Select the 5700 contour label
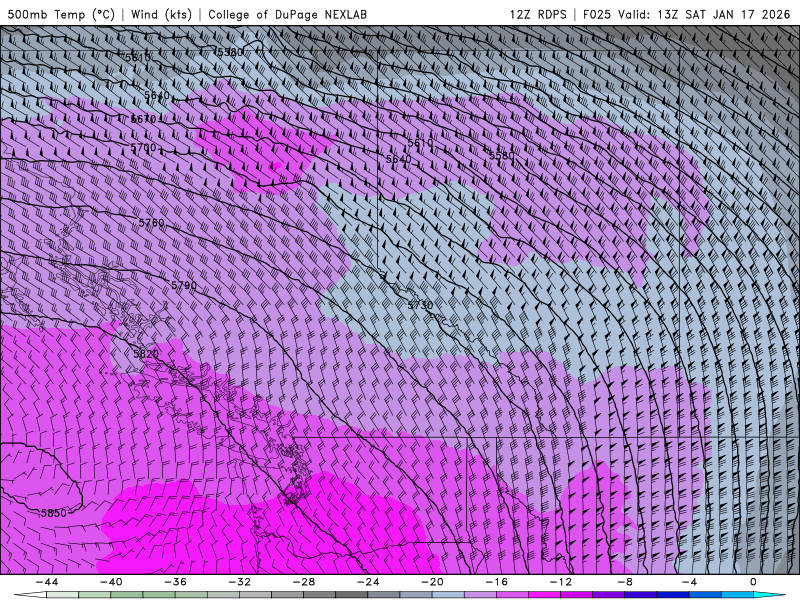Image resolution: width=800 pixels, height=600 pixels. click(x=144, y=148)
